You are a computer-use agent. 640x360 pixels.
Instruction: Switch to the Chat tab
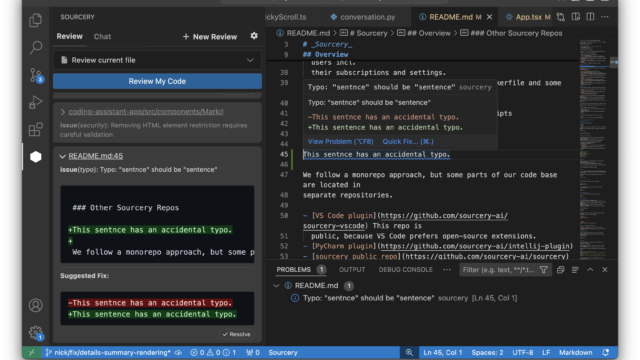click(x=102, y=36)
